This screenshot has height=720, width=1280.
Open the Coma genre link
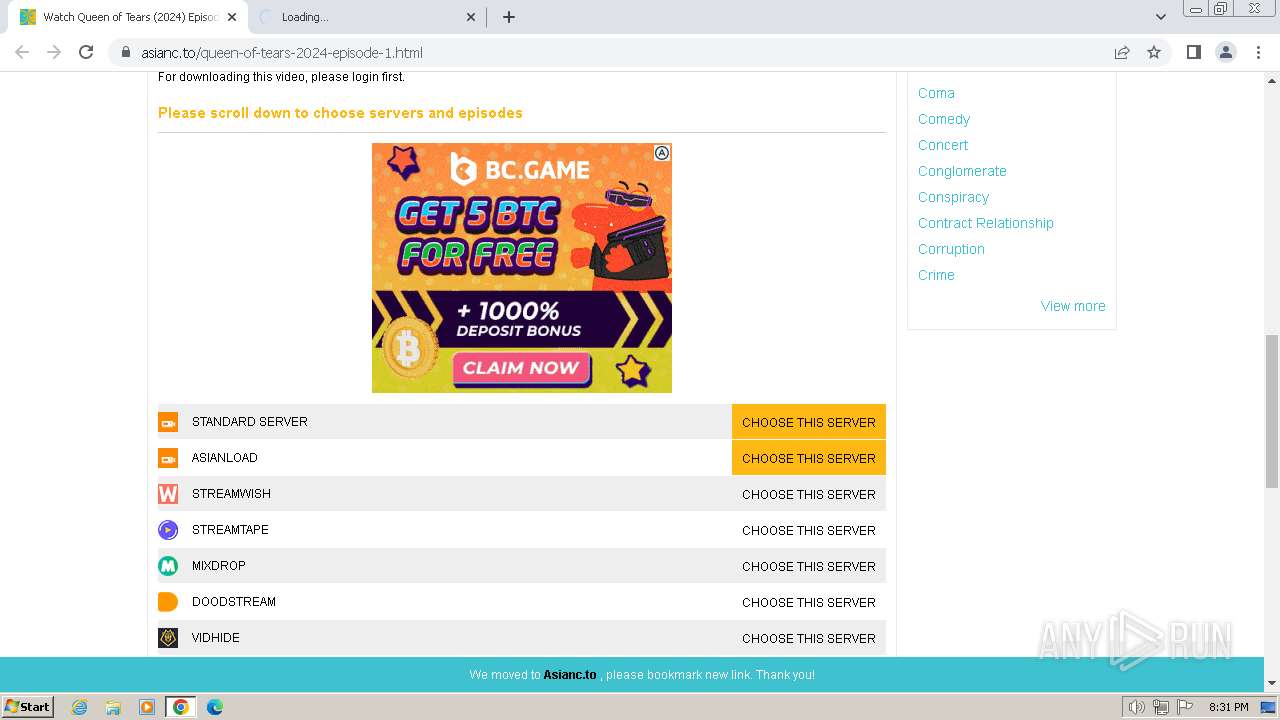pos(936,93)
